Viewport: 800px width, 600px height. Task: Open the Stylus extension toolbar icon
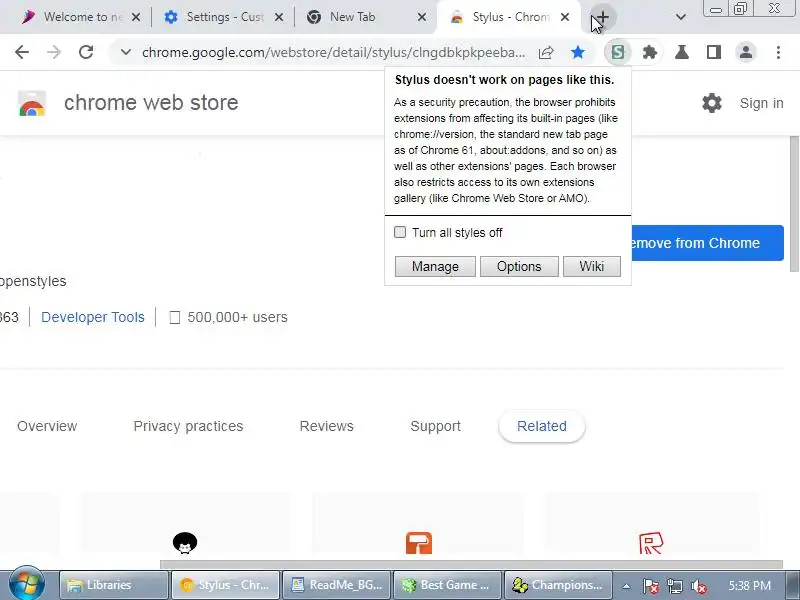point(618,52)
